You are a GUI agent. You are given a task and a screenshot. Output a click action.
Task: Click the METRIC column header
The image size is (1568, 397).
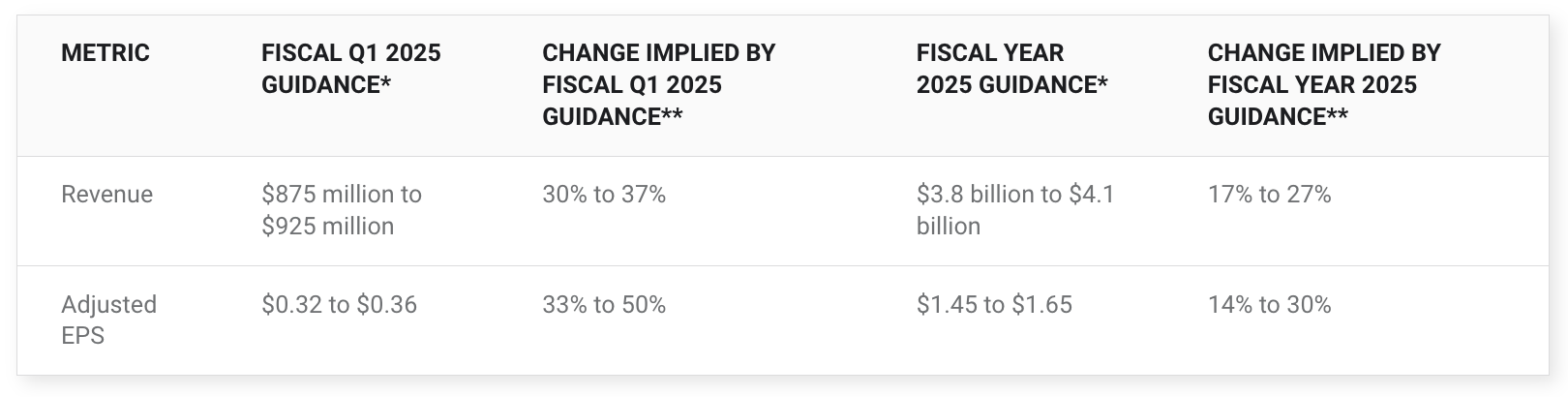tap(106, 52)
